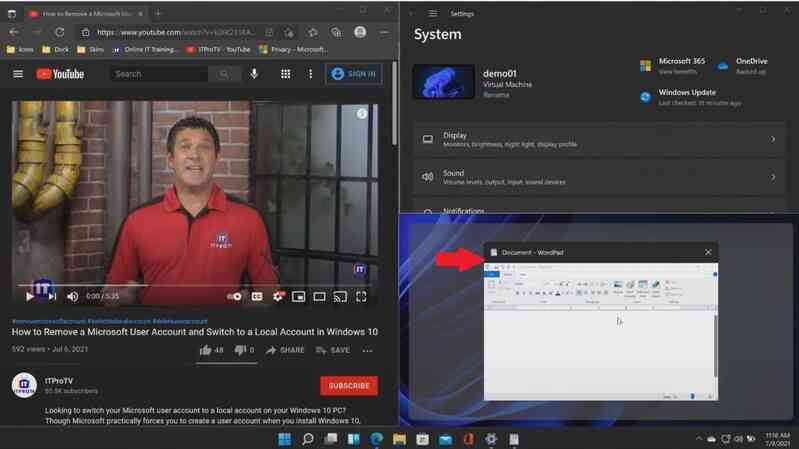The image size is (799, 449).
Task: Close the Document - WordPad preview
Action: click(x=708, y=252)
